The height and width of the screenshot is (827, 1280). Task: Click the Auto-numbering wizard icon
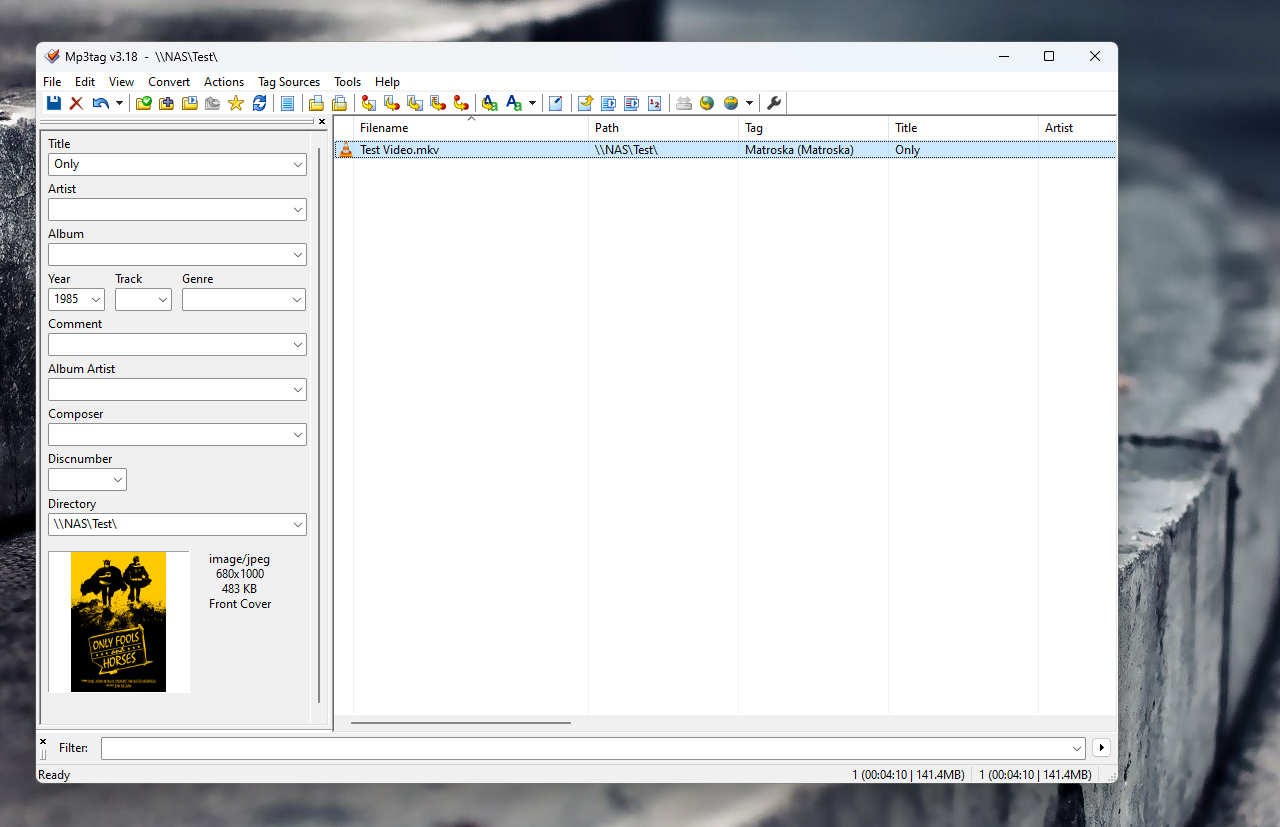point(654,103)
